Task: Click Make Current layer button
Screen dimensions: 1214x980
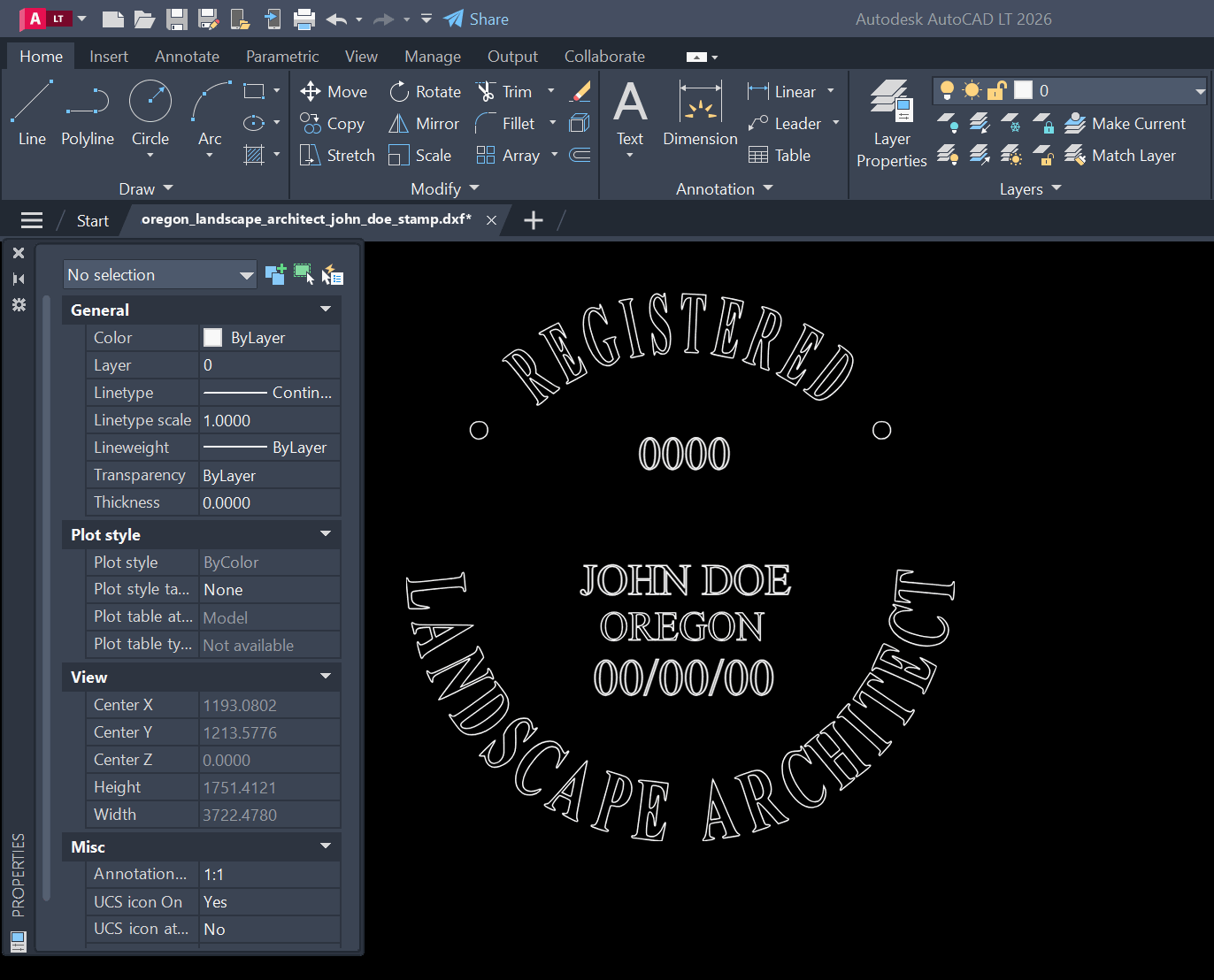Action: pos(1125,124)
